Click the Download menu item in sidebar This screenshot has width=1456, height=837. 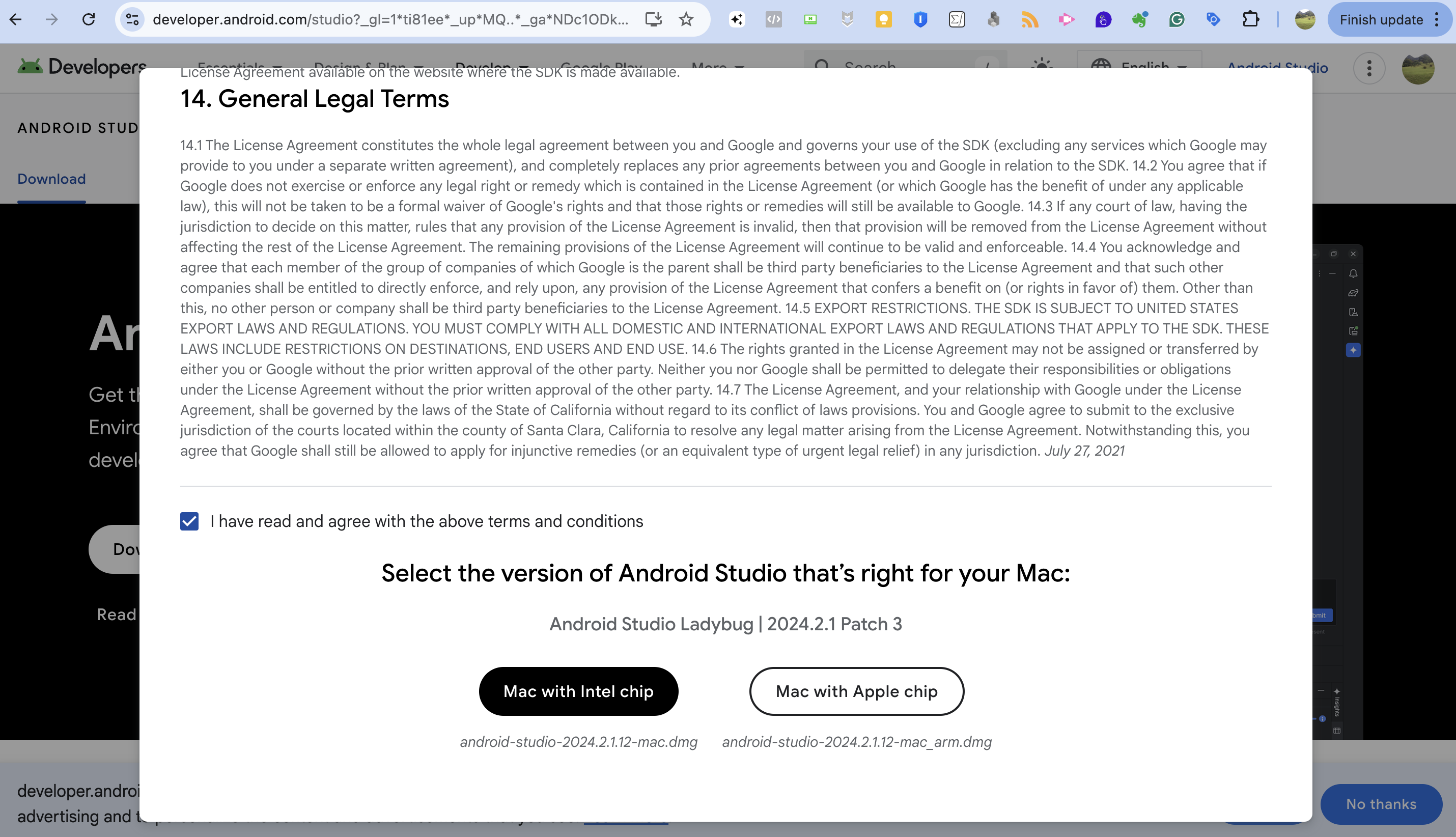[52, 178]
